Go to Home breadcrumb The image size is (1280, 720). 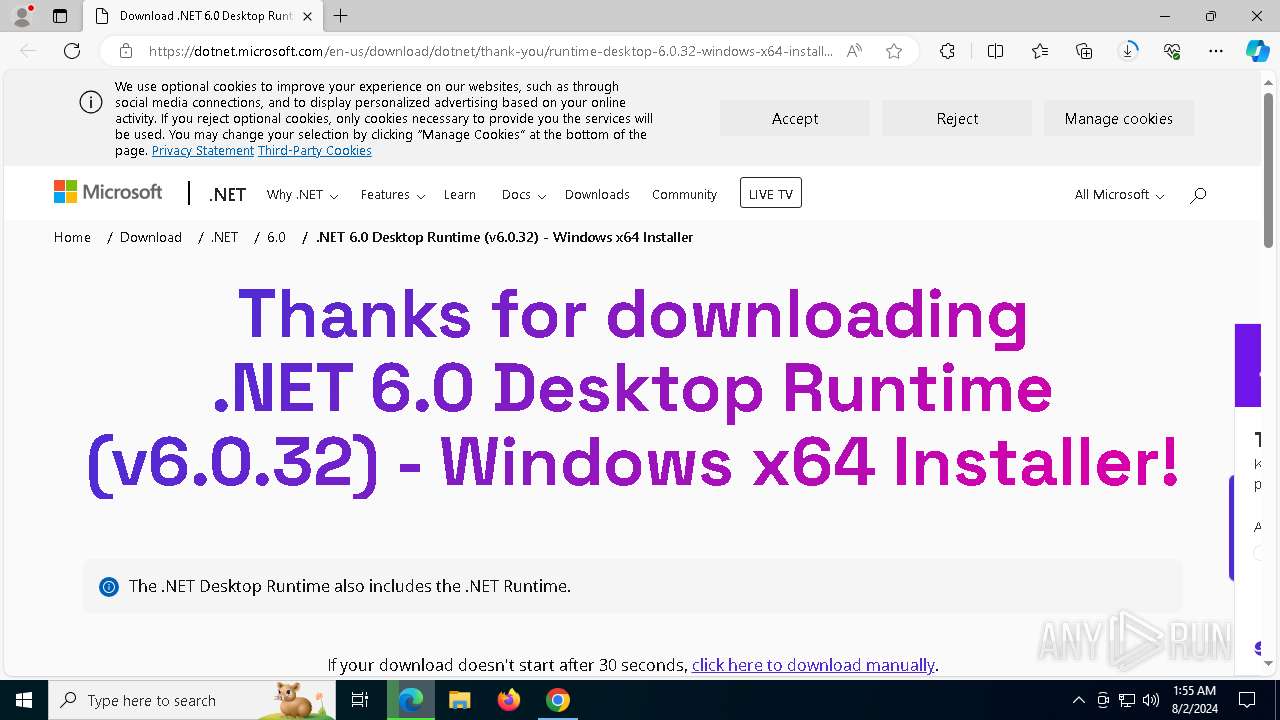[72, 237]
